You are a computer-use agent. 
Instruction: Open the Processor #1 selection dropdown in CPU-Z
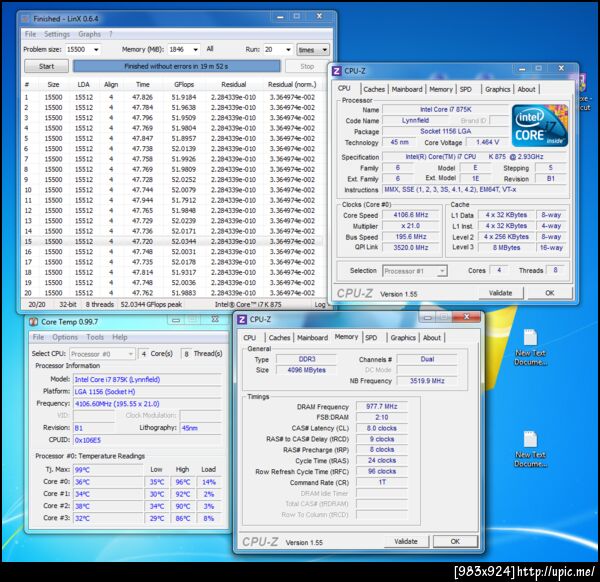414,271
